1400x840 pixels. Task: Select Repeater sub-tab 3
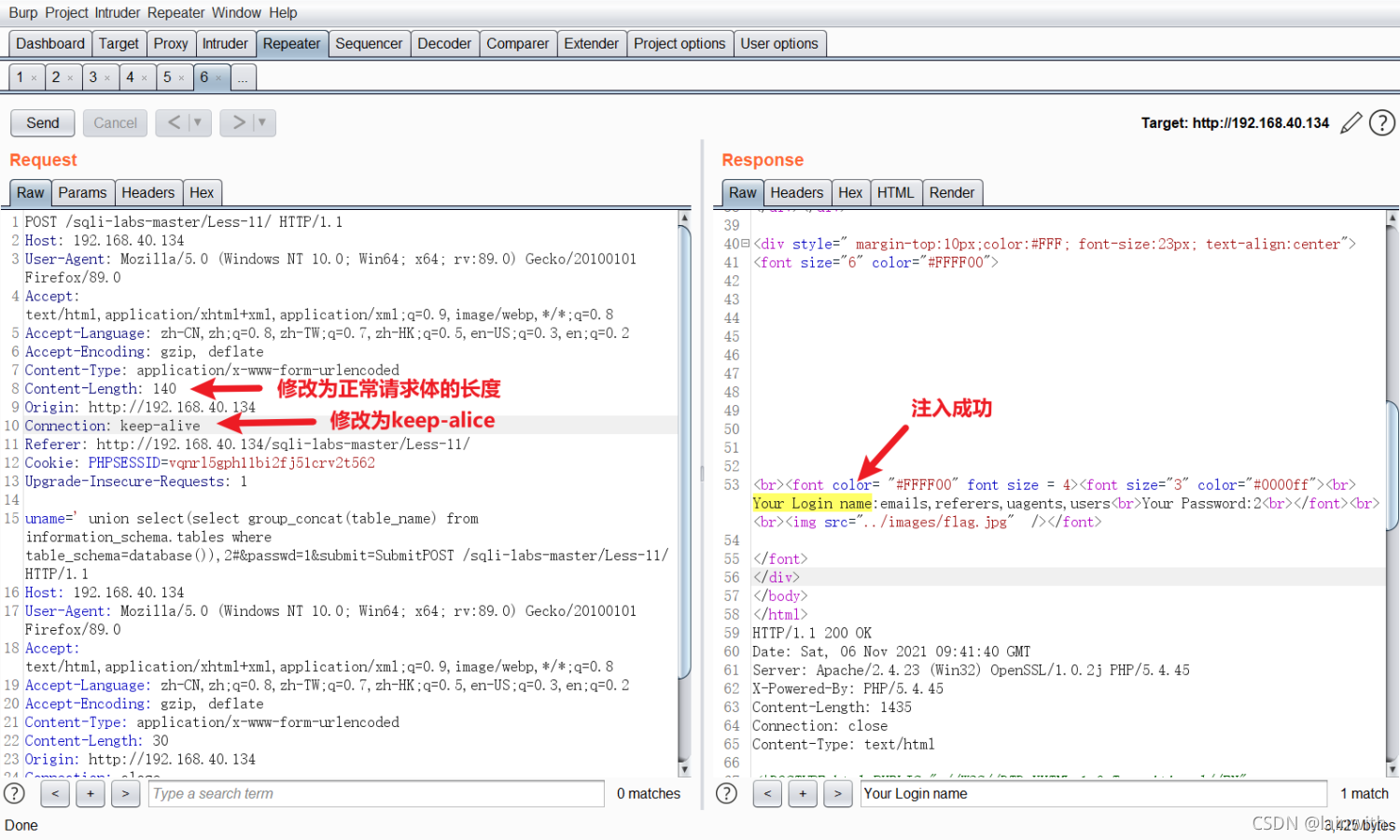click(92, 77)
